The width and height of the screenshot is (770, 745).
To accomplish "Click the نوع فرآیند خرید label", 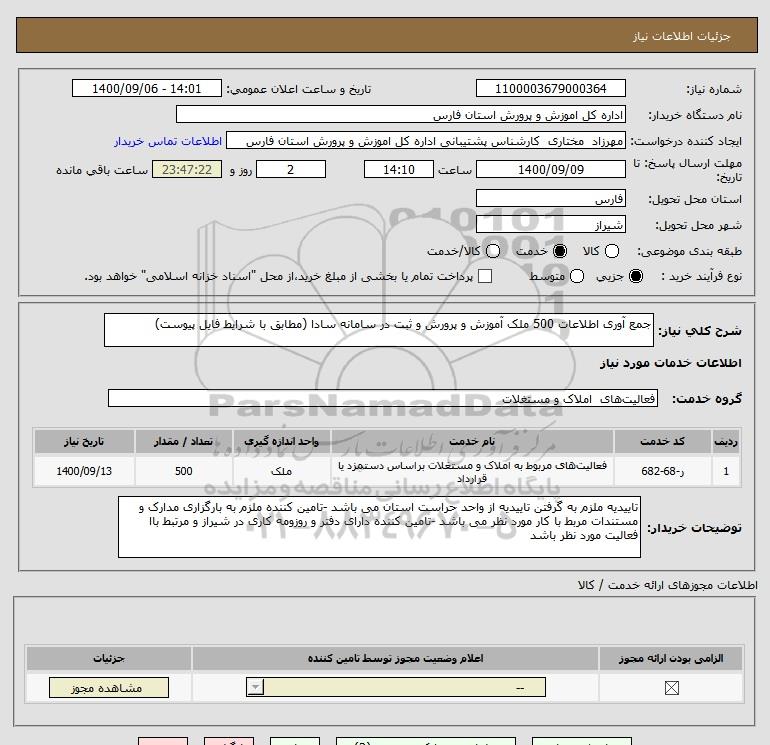I will coord(701,276).
